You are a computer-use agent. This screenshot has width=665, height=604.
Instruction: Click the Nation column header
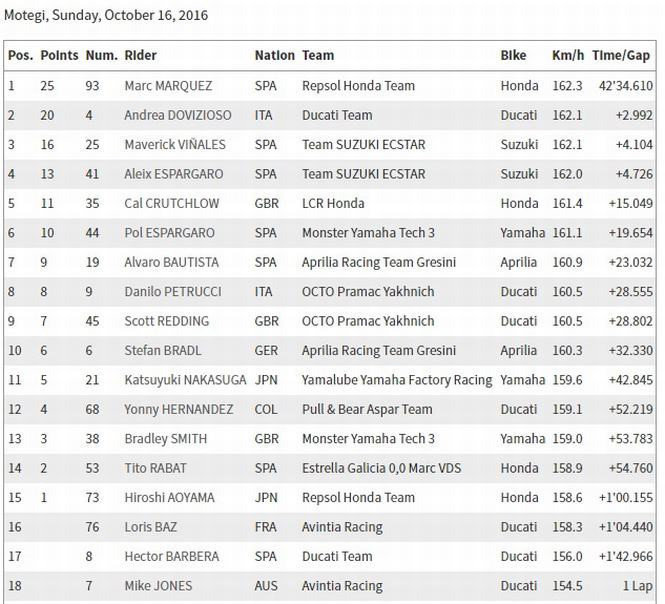pos(274,56)
